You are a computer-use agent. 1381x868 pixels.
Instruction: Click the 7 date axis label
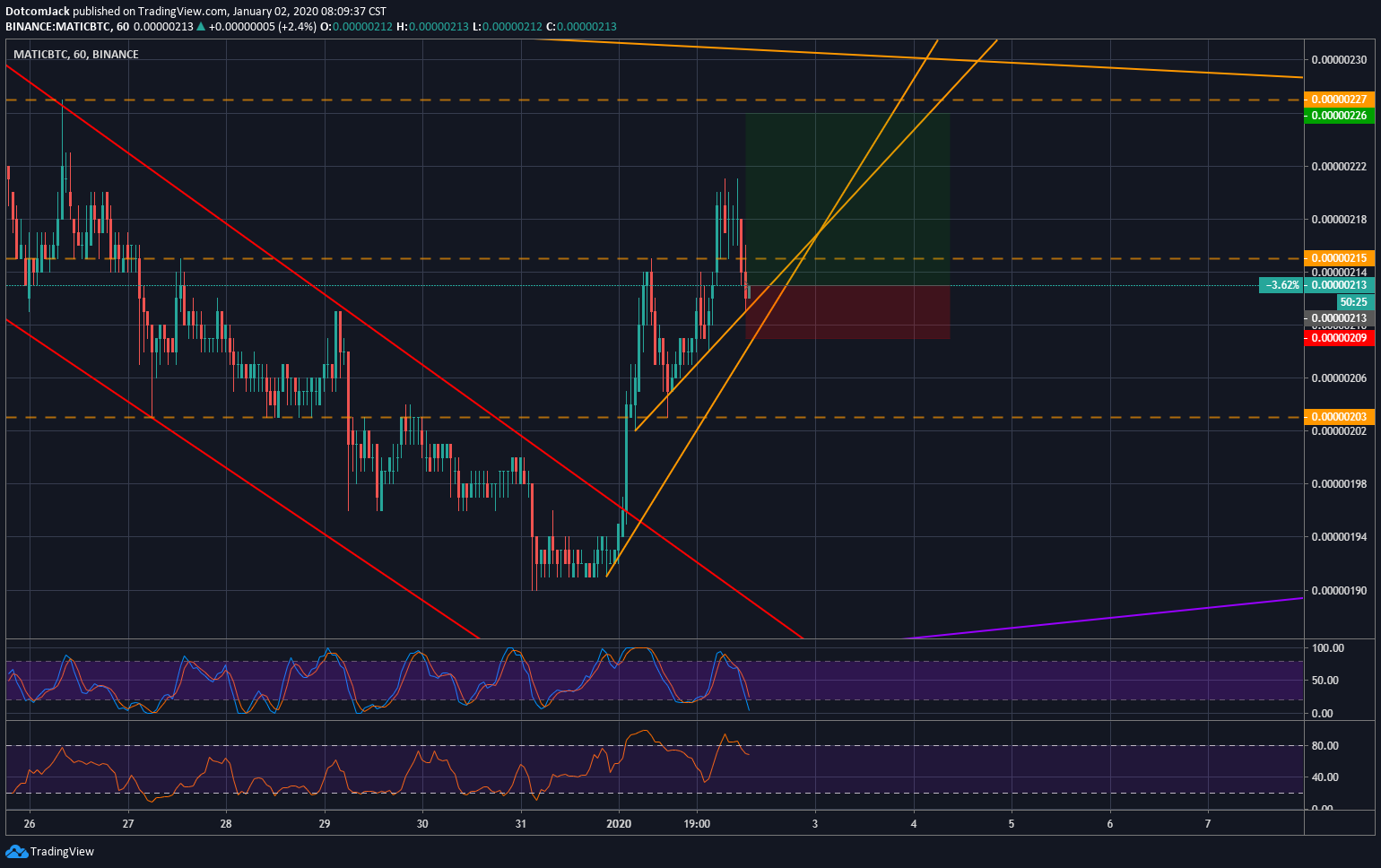(x=1208, y=824)
